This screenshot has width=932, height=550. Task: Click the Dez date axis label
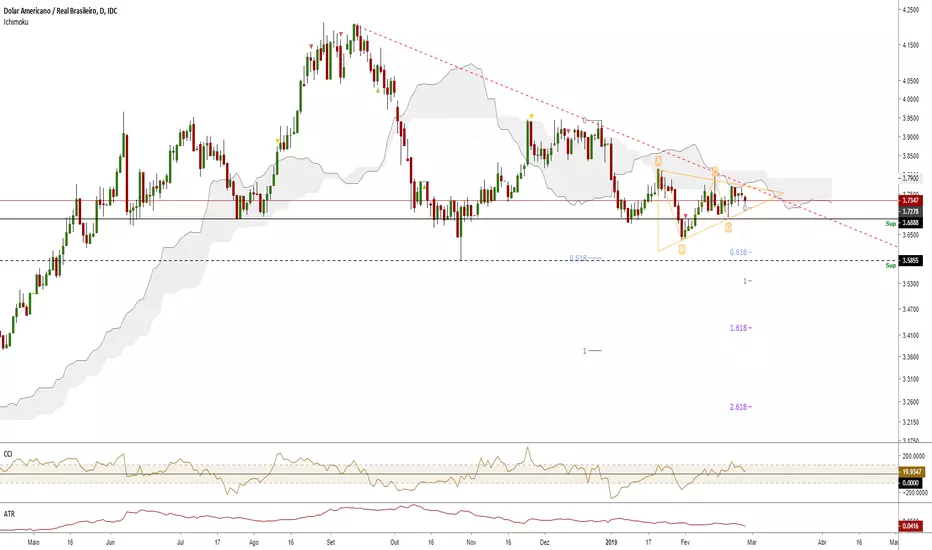544,543
